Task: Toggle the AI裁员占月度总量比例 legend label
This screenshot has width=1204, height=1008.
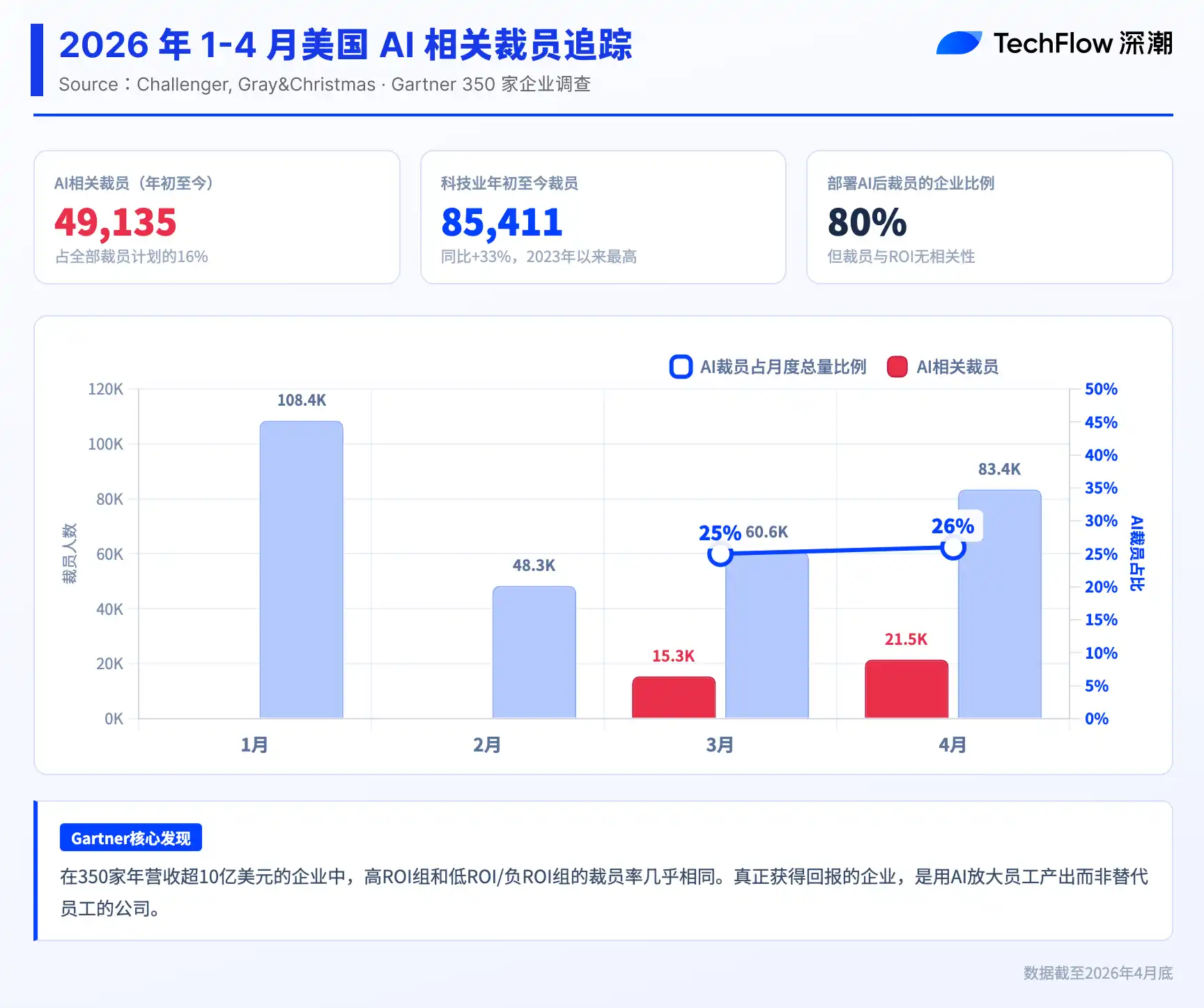Action: point(783,367)
